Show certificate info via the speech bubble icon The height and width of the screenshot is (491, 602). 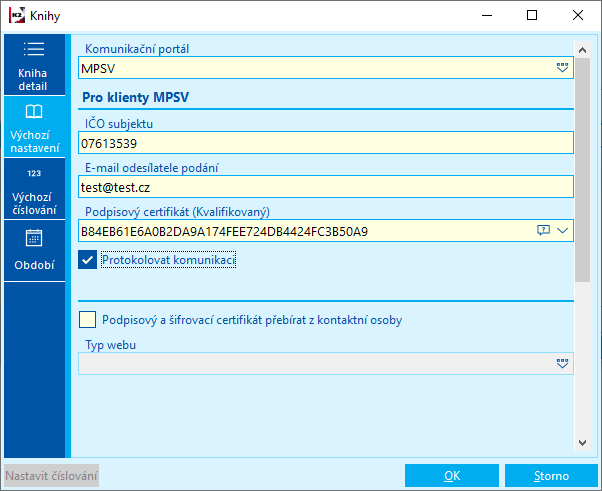coord(543,230)
